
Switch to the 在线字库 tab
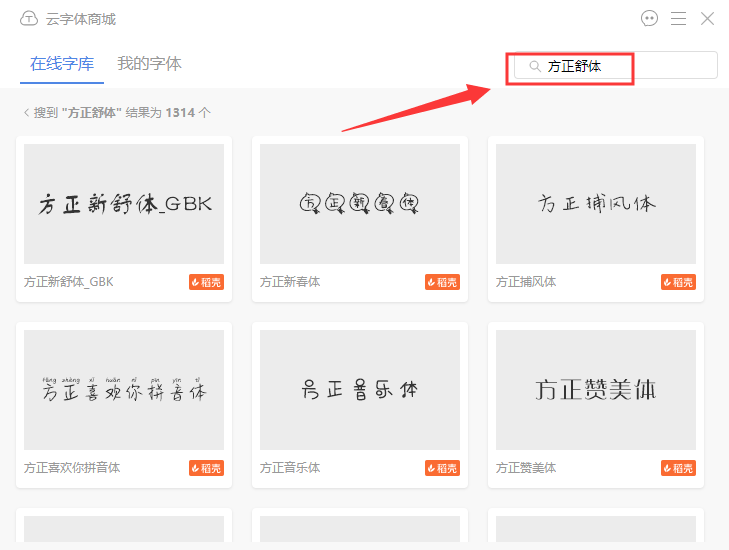(x=62, y=64)
